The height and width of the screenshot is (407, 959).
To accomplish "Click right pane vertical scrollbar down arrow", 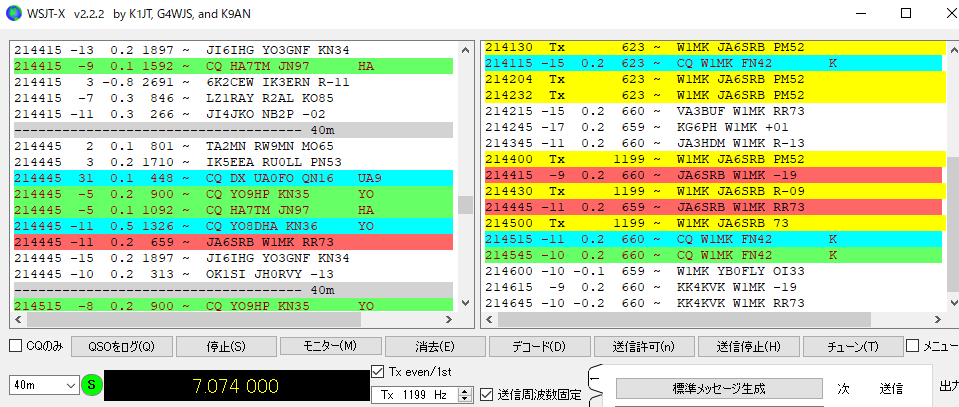I will [953, 302].
